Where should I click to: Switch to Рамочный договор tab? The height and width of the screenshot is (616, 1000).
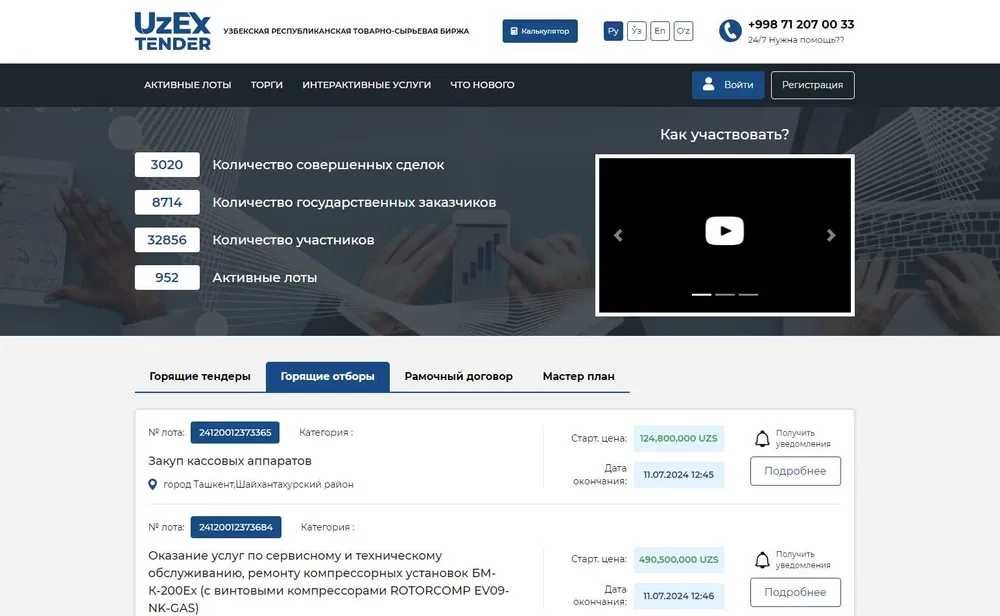pyautogui.click(x=459, y=376)
